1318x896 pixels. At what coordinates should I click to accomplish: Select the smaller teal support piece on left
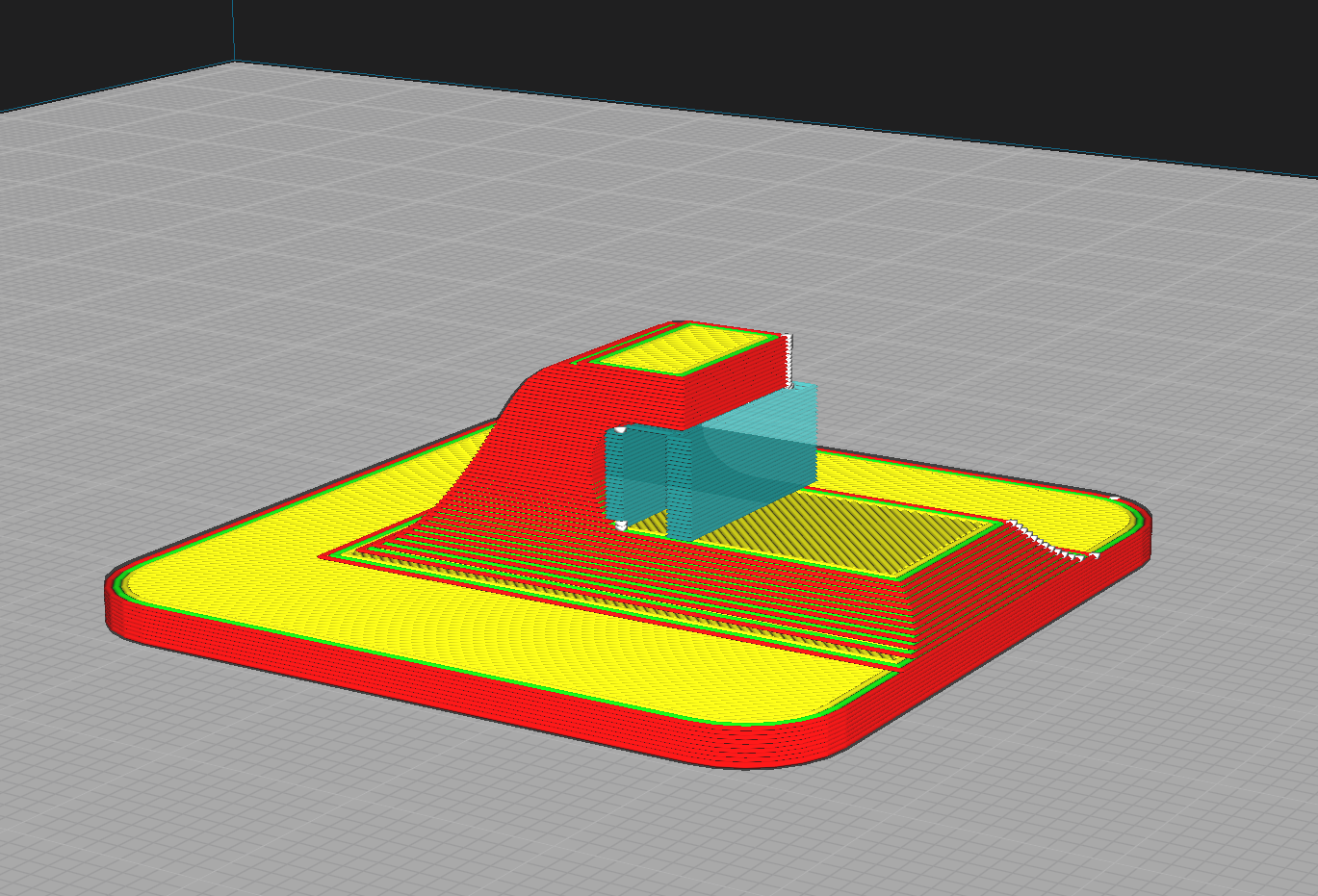point(633,477)
